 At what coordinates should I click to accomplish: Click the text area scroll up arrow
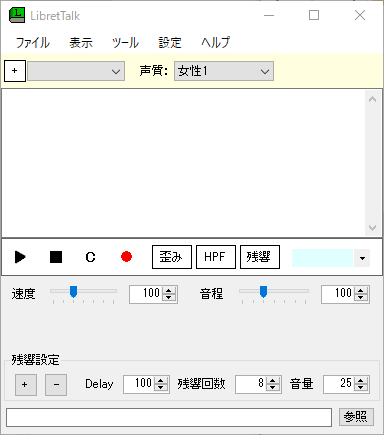click(x=373, y=99)
